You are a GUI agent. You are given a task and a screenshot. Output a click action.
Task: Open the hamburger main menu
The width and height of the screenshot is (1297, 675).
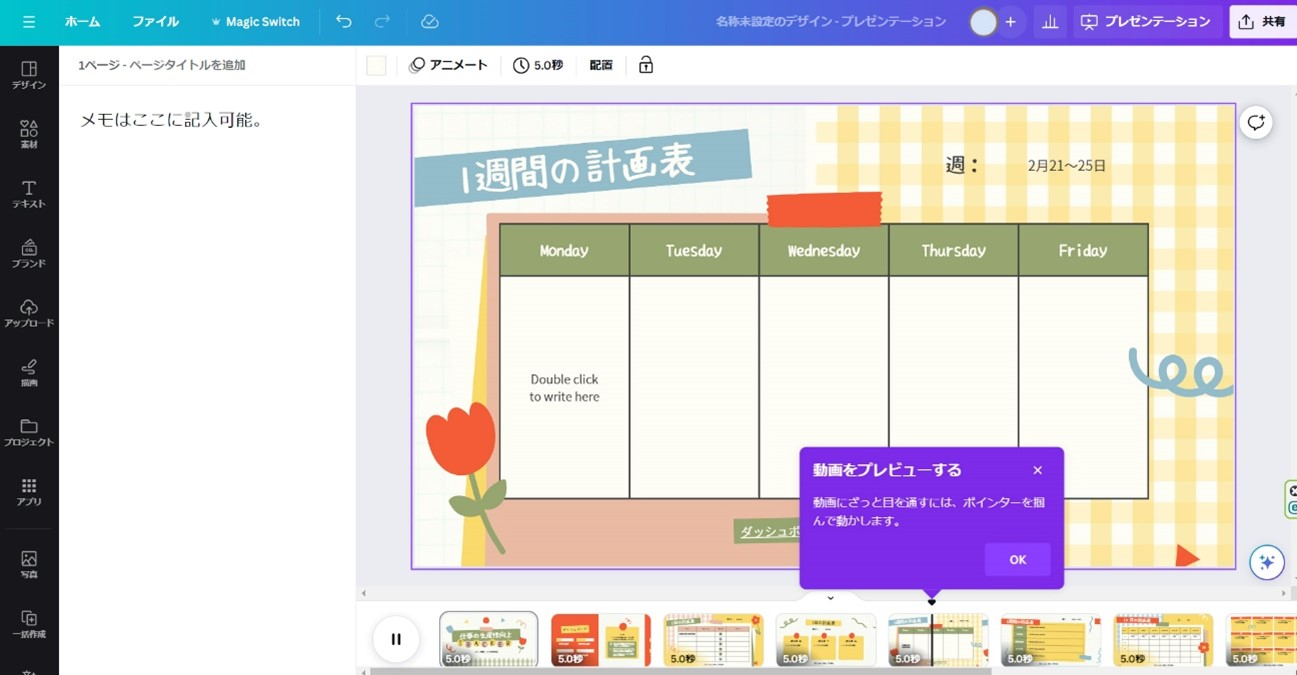(x=28, y=22)
